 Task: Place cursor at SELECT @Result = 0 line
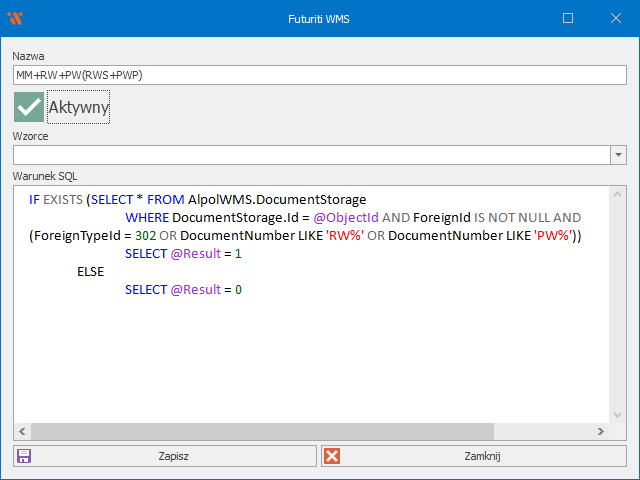click(x=183, y=289)
